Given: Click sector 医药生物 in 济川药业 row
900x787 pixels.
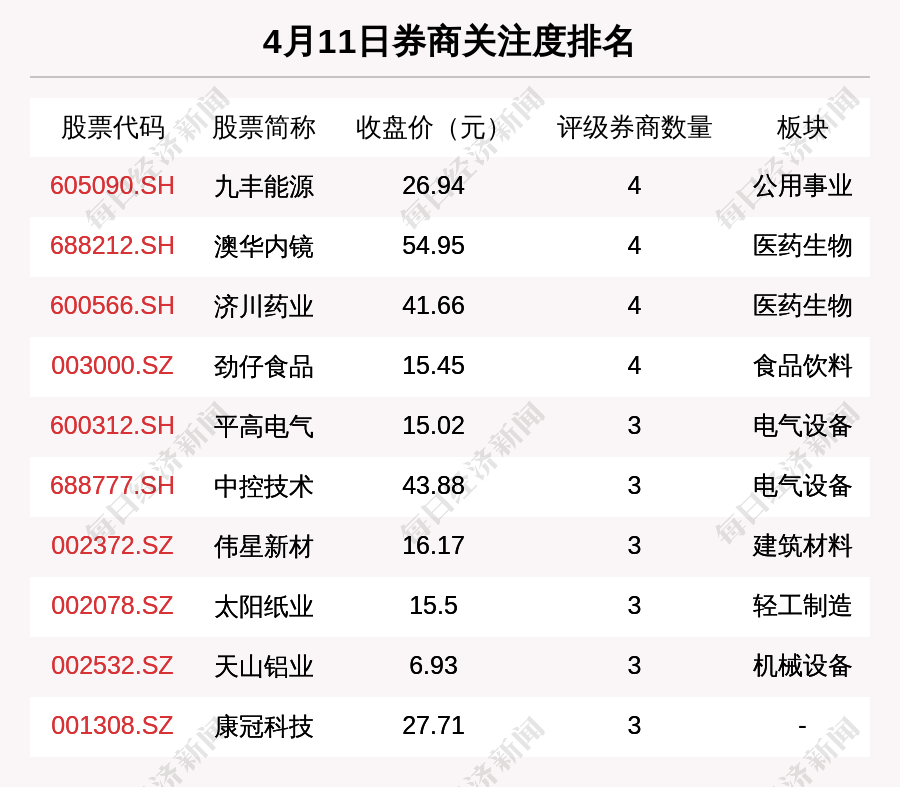Looking at the screenshot, I should point(802,306).
